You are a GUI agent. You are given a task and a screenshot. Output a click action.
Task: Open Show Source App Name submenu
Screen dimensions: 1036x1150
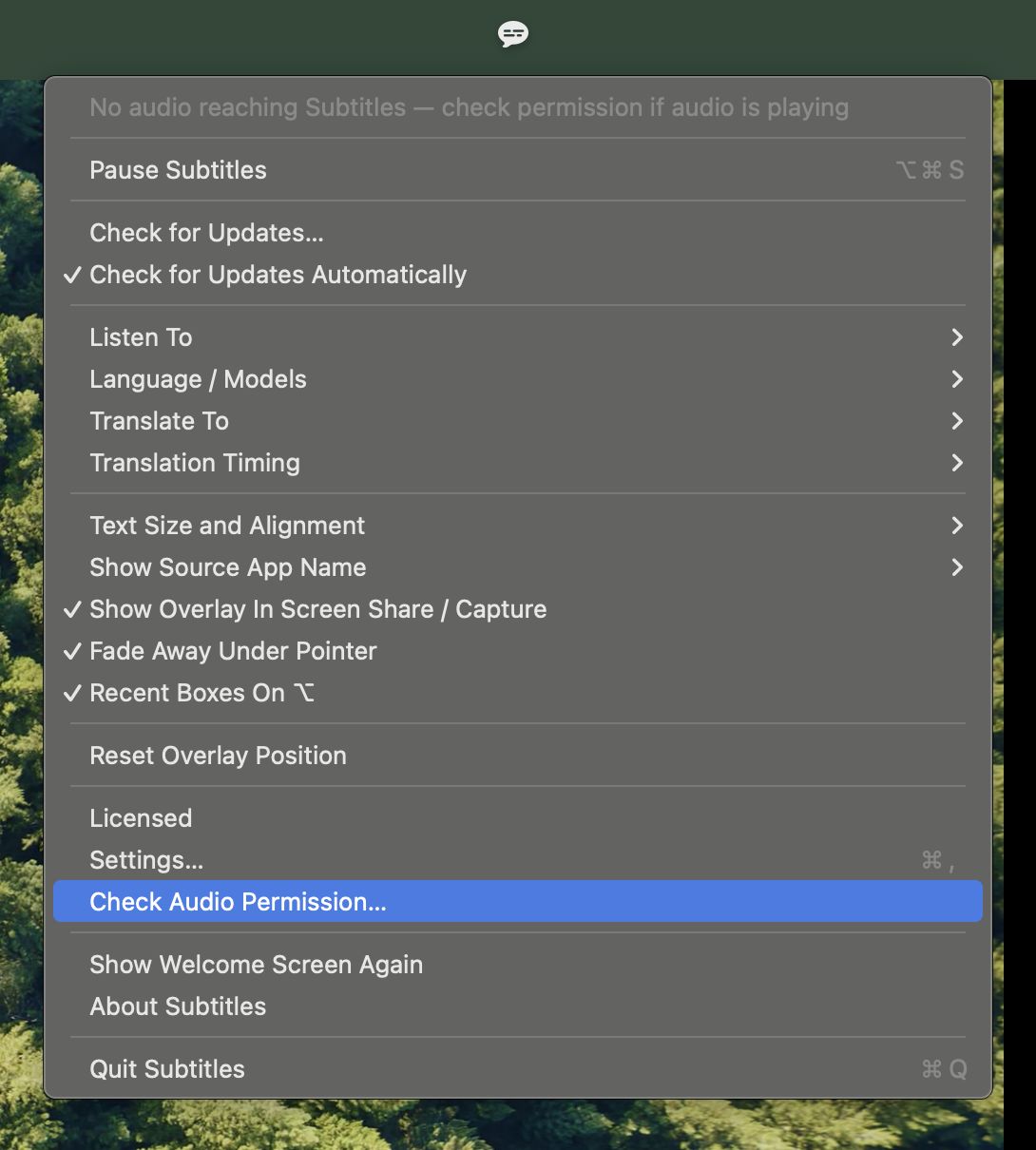pyautogui.click(x=518, y=567)
